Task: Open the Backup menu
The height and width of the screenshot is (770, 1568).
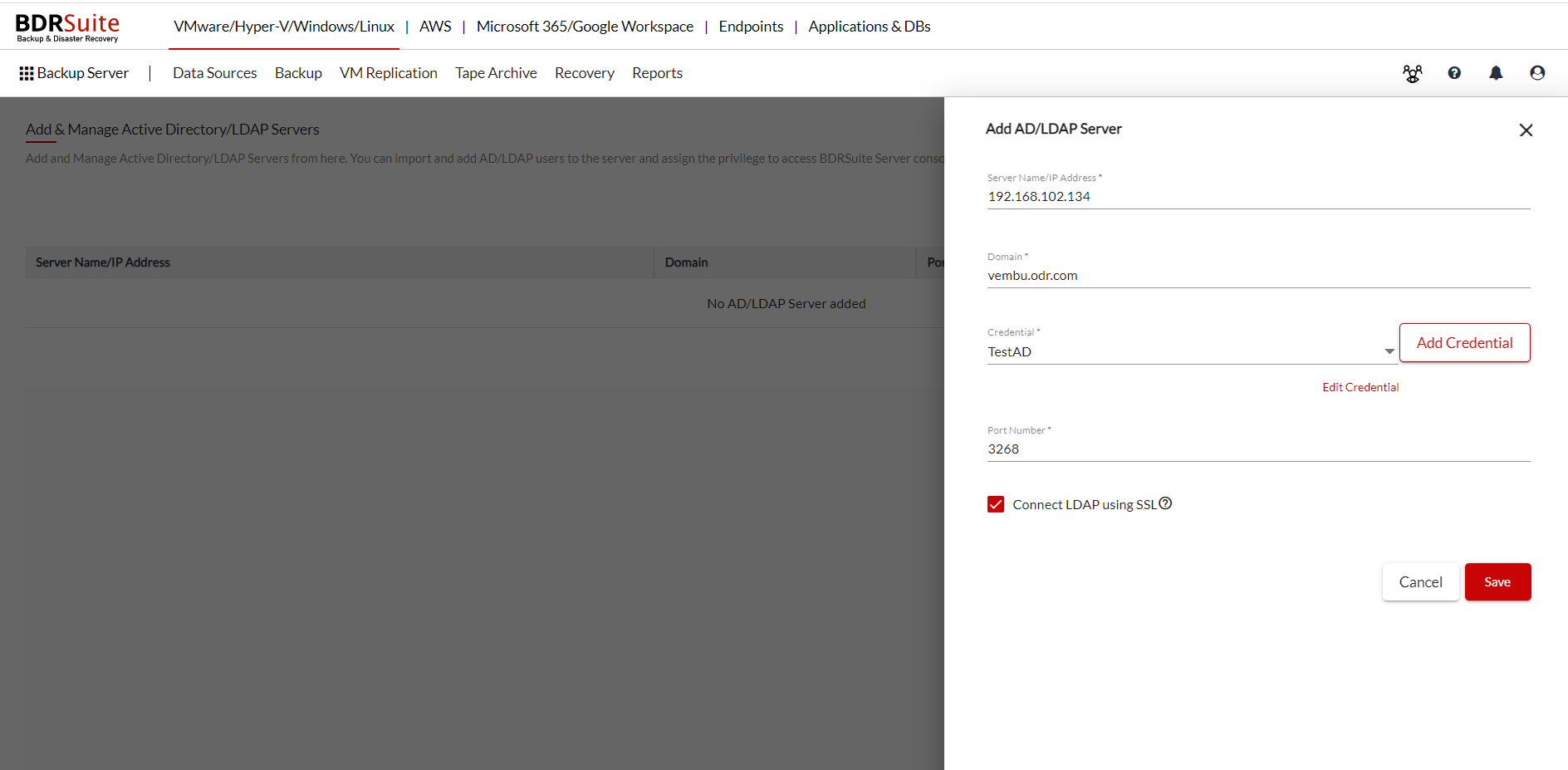Action: (x=298, y=73)
